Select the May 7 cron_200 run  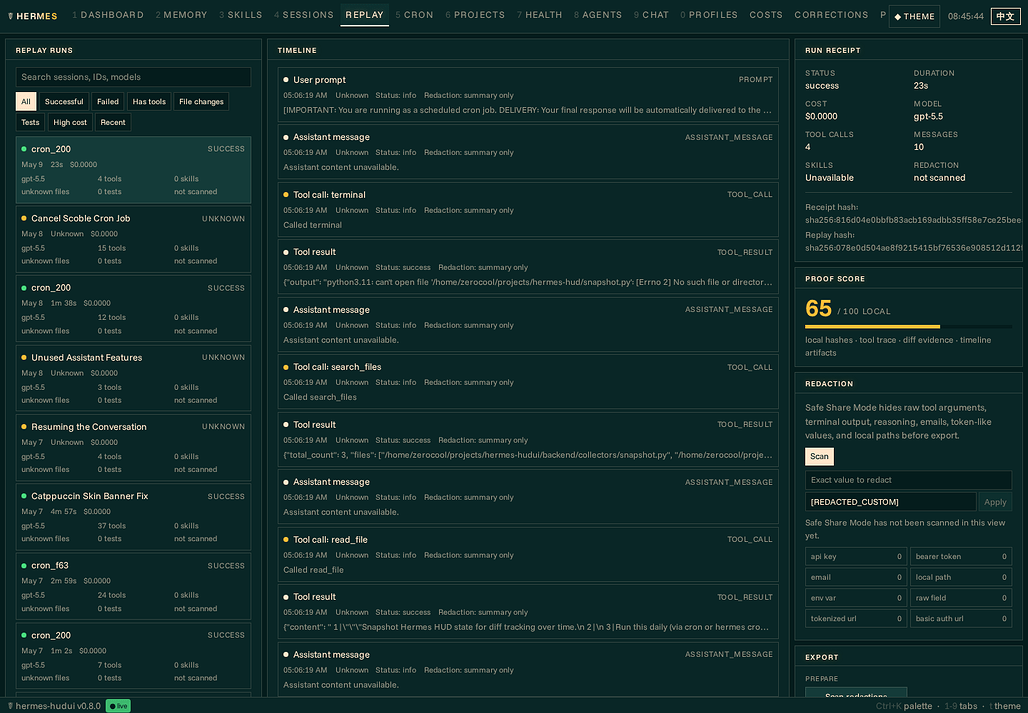(x=133, y=656)
